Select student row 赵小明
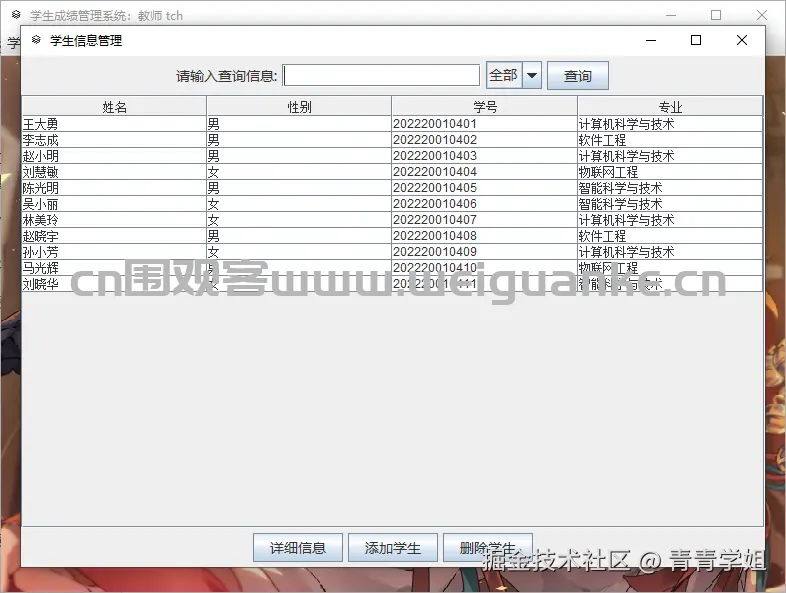Image resolution: width=786 pixels, height=593 pixels. (392, 156)
